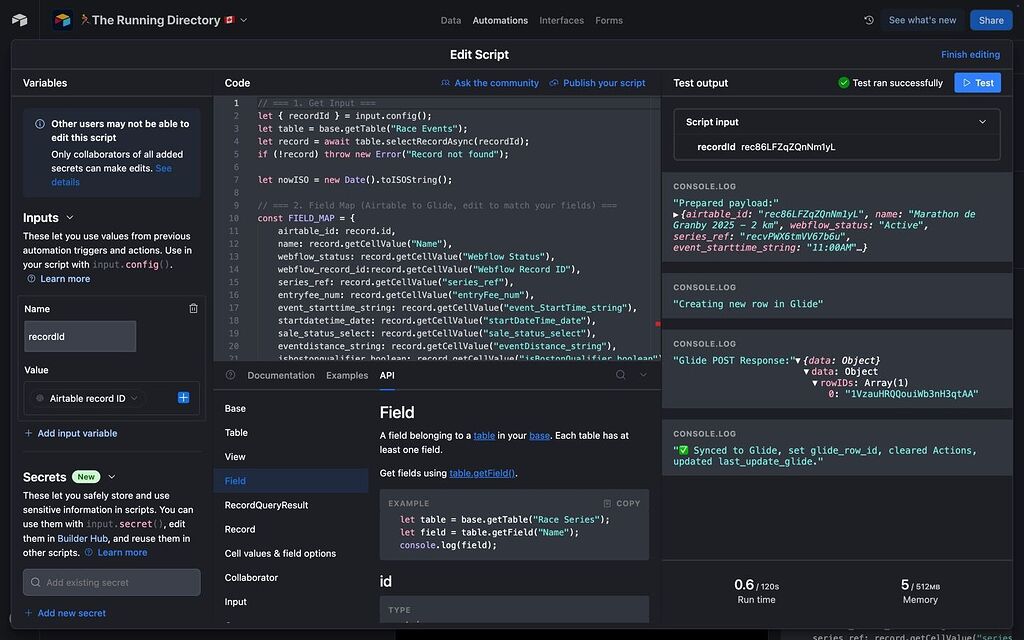
Task: Open the Examples tab in the docs panel
Action: click(x=347, y=375)
